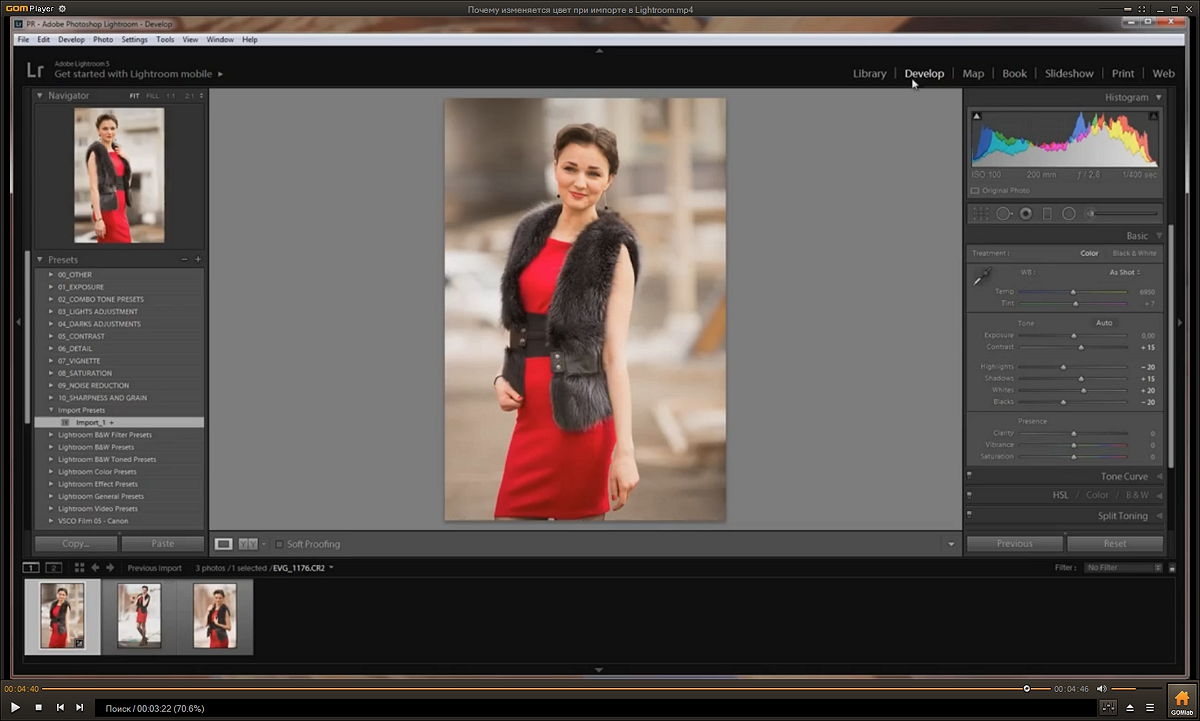Image resolution: width=1200 pixels, height=721 pixels.
Task: Click the Paste button
Action: click(x=162, y=544)
